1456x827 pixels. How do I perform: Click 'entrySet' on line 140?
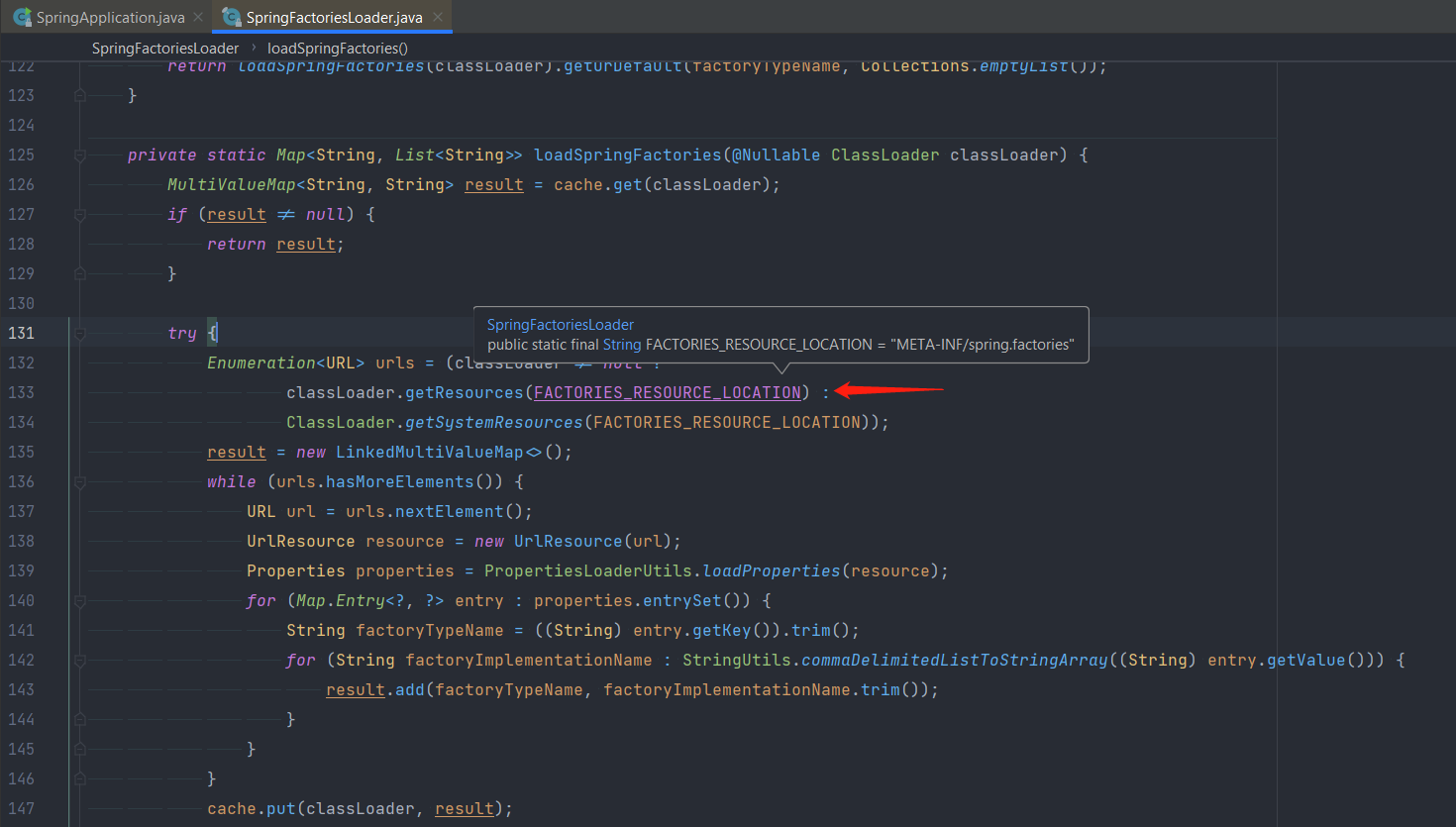[x=682, y=600]
